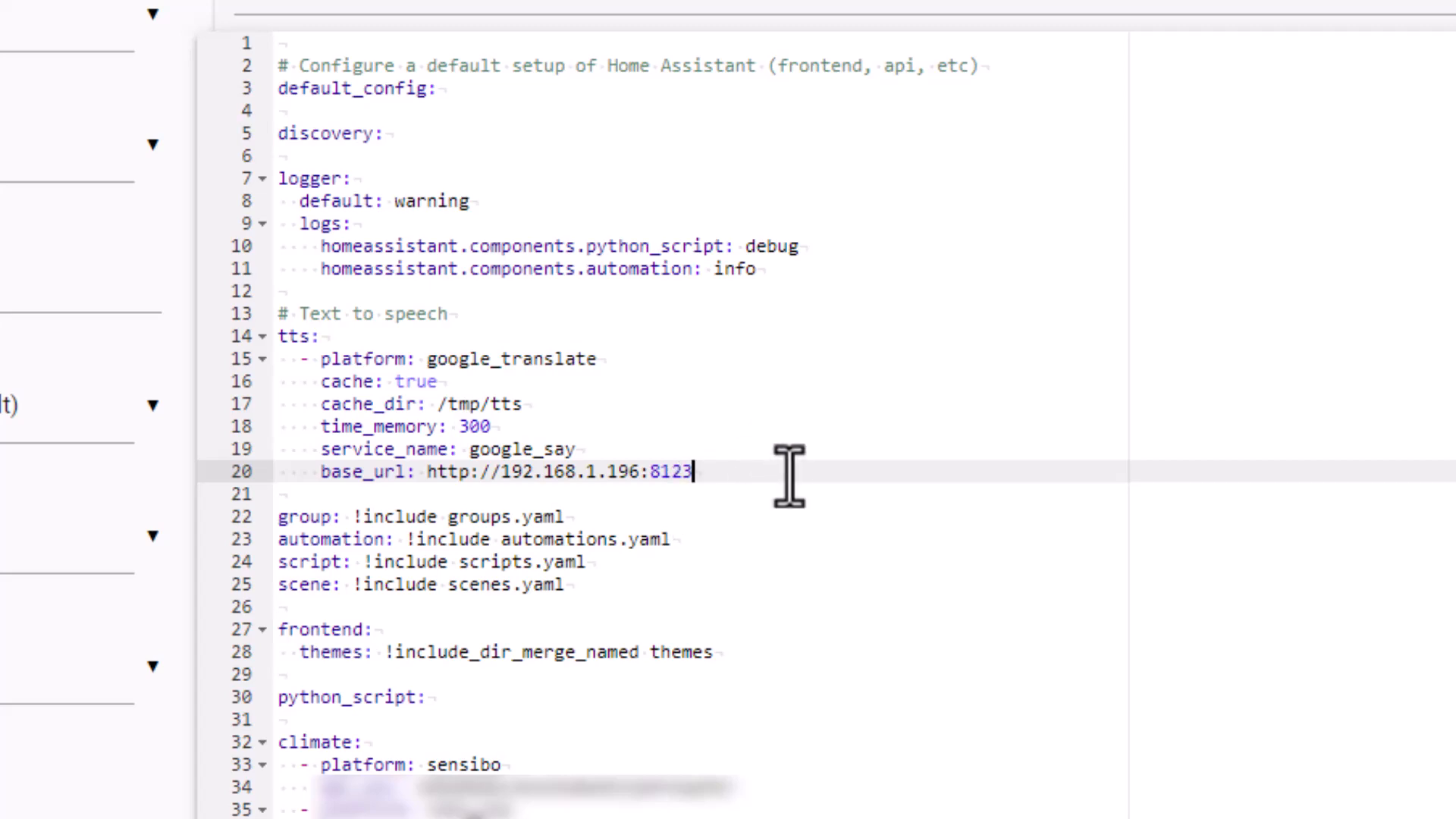Place cursor in the base_url line

559,471
